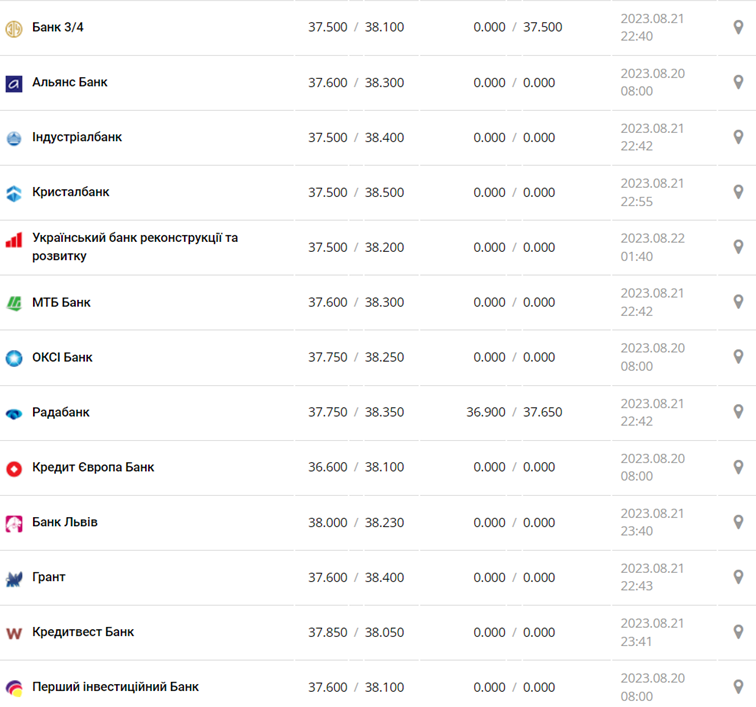The height and width of the screenshot is (707, 756).
Task: Click Кредитвест Банк map pin
Action: click(x=738, y=632)
